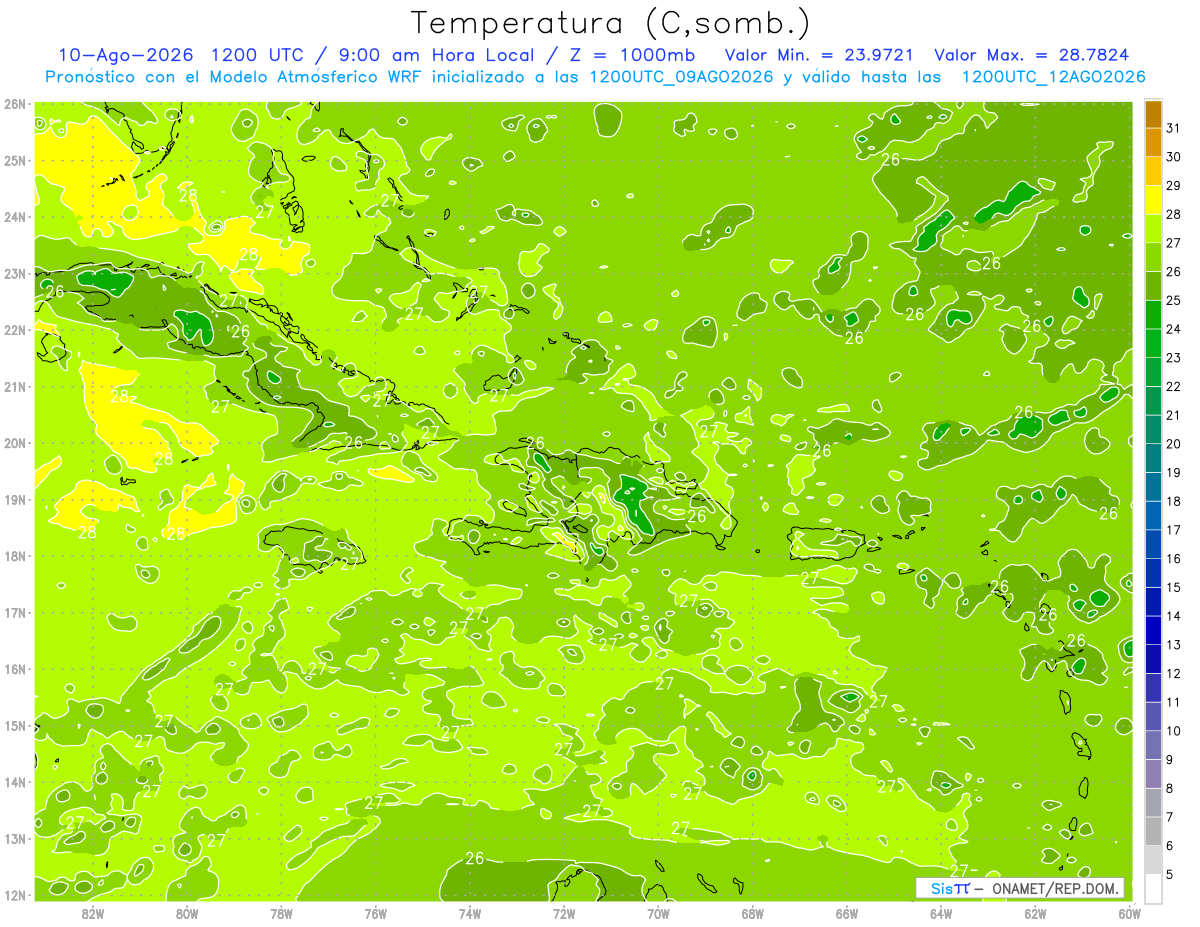Click the "78W" longitude label
Screen dimensions: 1200x927
click(281, 912)
